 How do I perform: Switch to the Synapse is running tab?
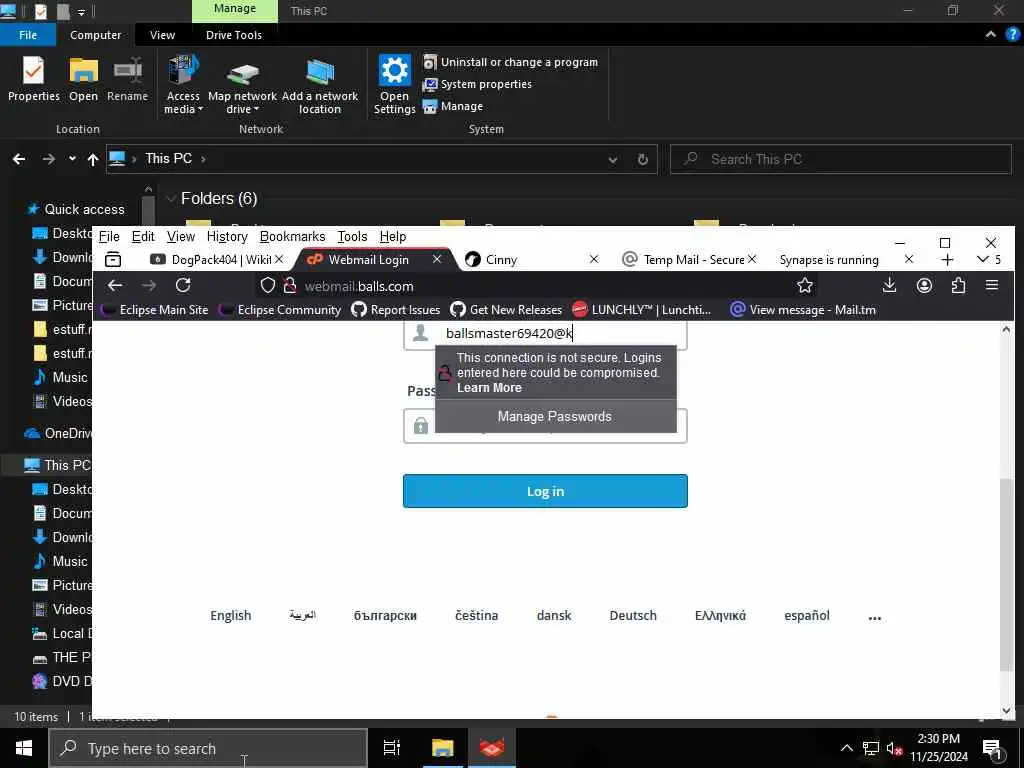829,259
